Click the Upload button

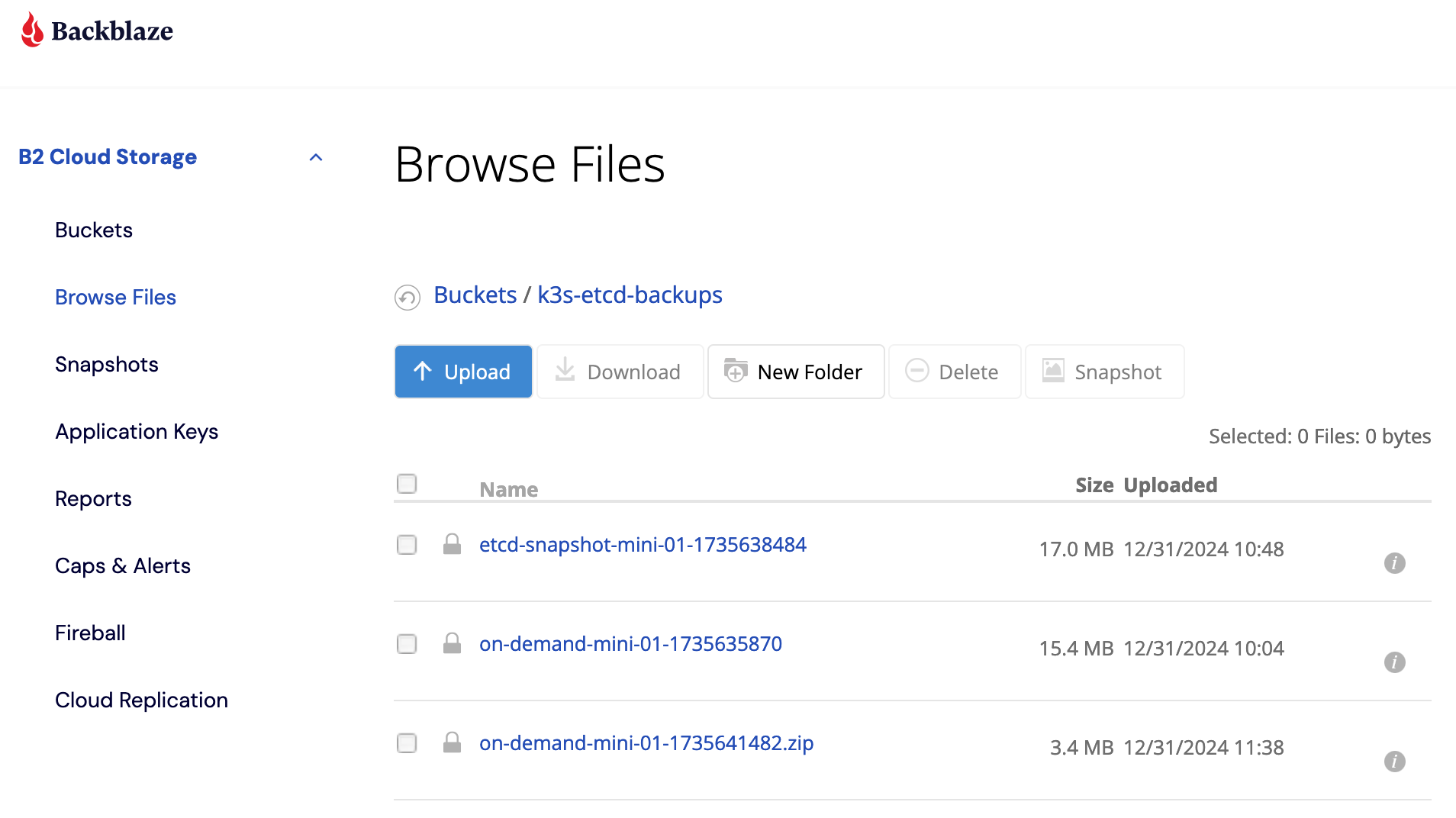(463, 372)
